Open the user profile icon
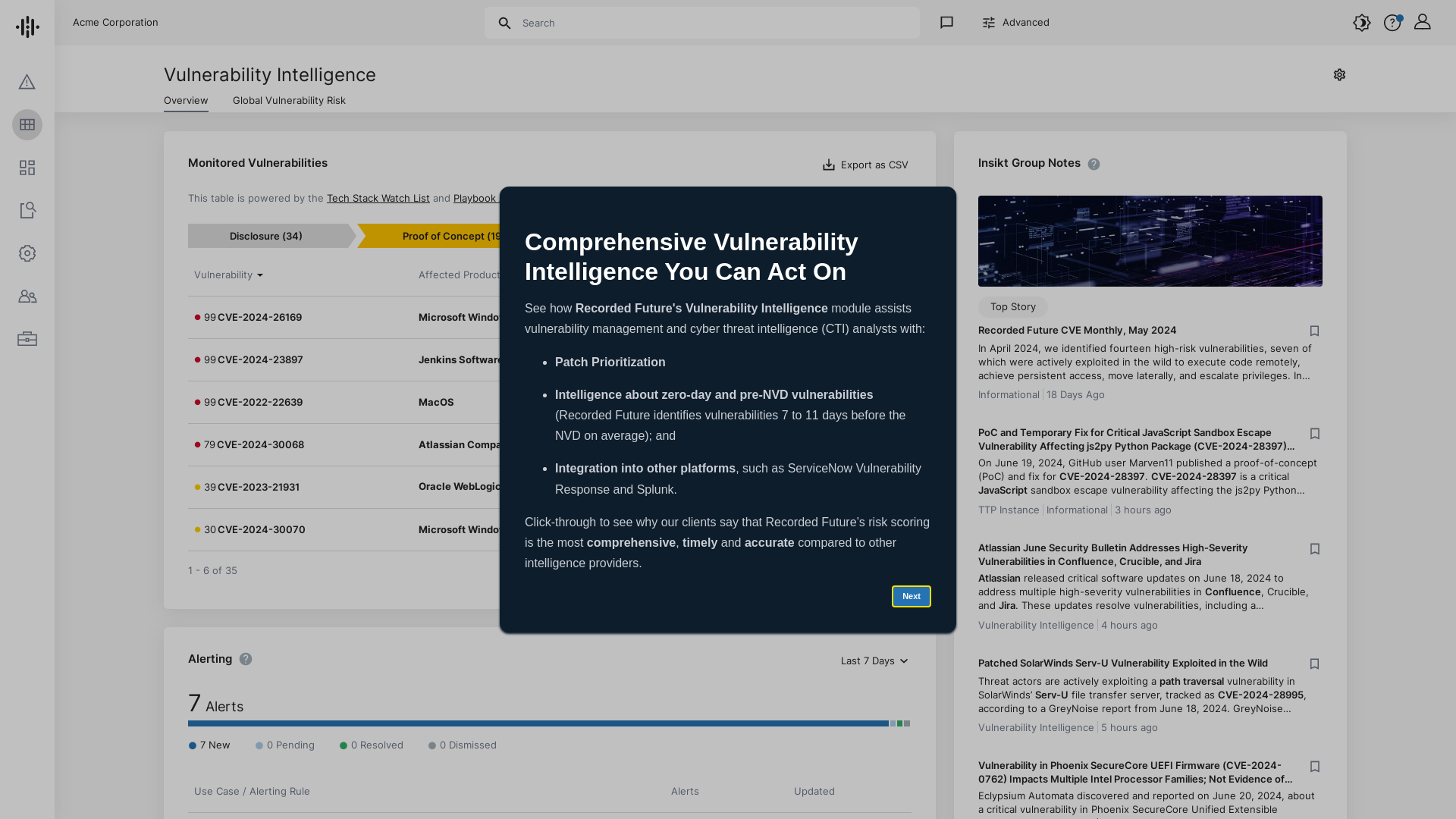Screen dimensions: 1456x819 click(1423, 22)
